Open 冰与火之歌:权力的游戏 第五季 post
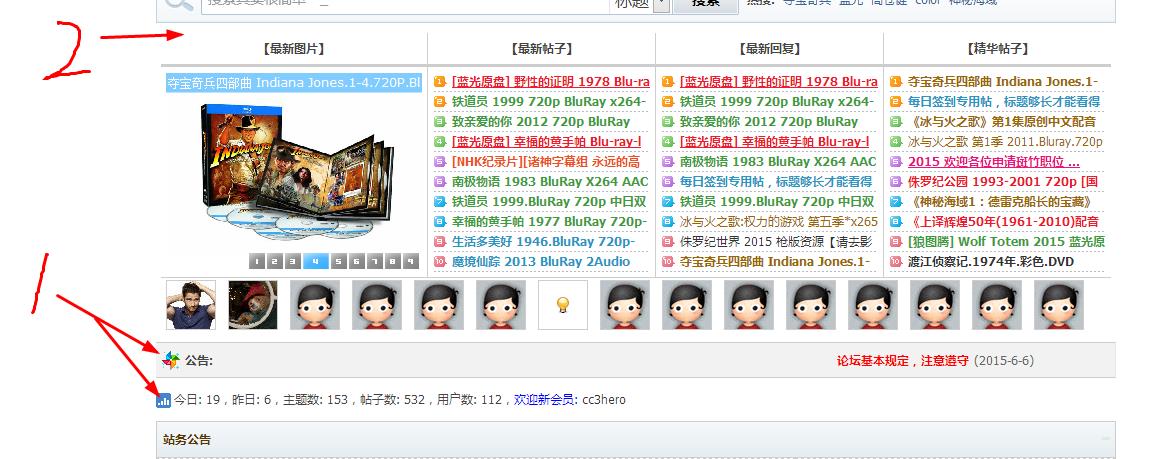This screenshot has height=459, width=1161. [x=778, y=221]
